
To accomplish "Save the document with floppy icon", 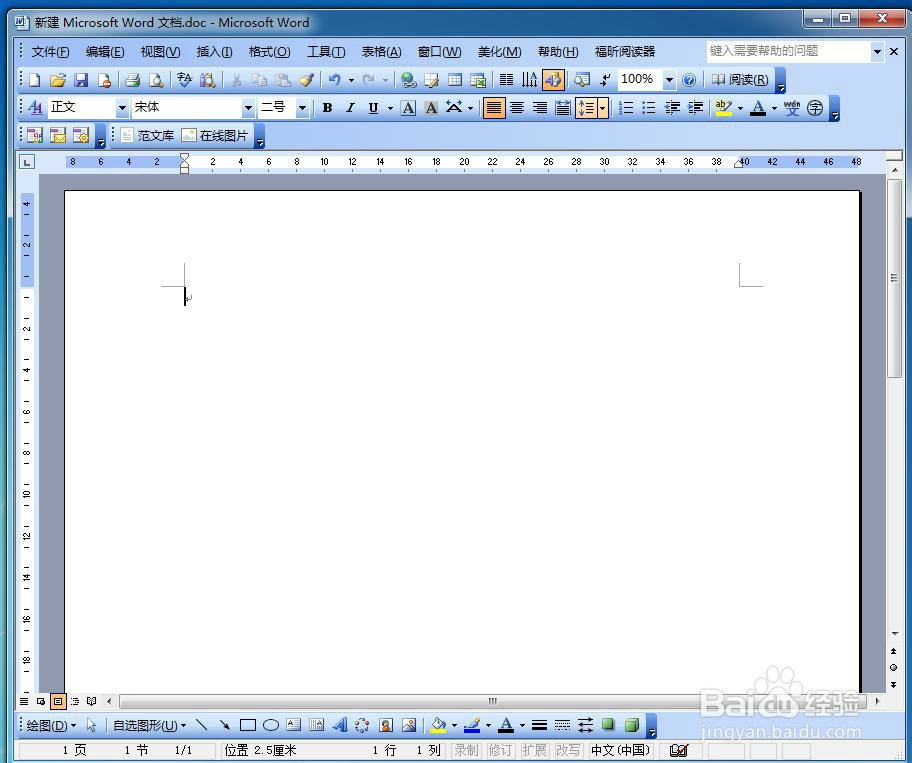I will click(81, 80).
